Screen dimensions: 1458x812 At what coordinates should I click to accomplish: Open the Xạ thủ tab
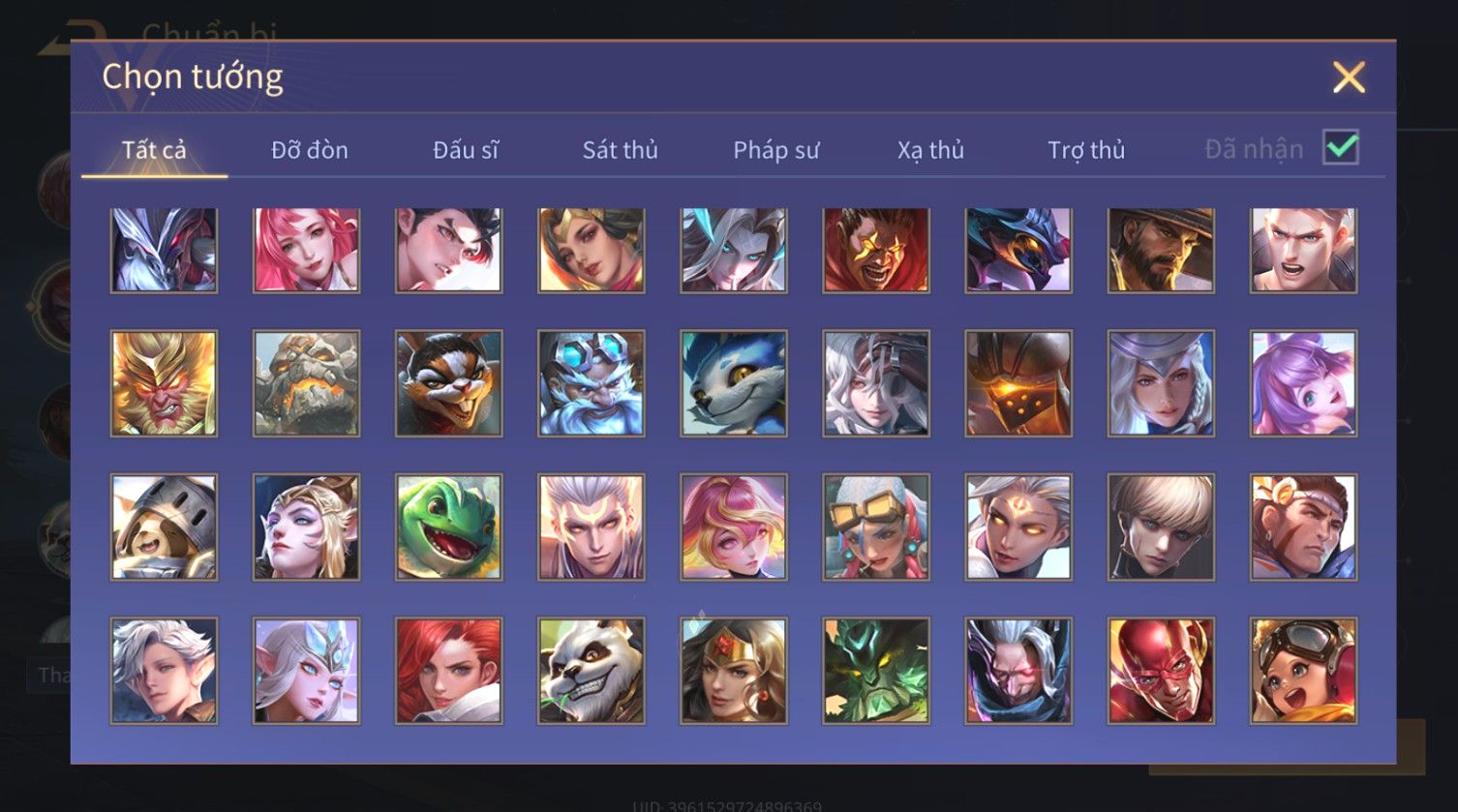click(930, 150)
